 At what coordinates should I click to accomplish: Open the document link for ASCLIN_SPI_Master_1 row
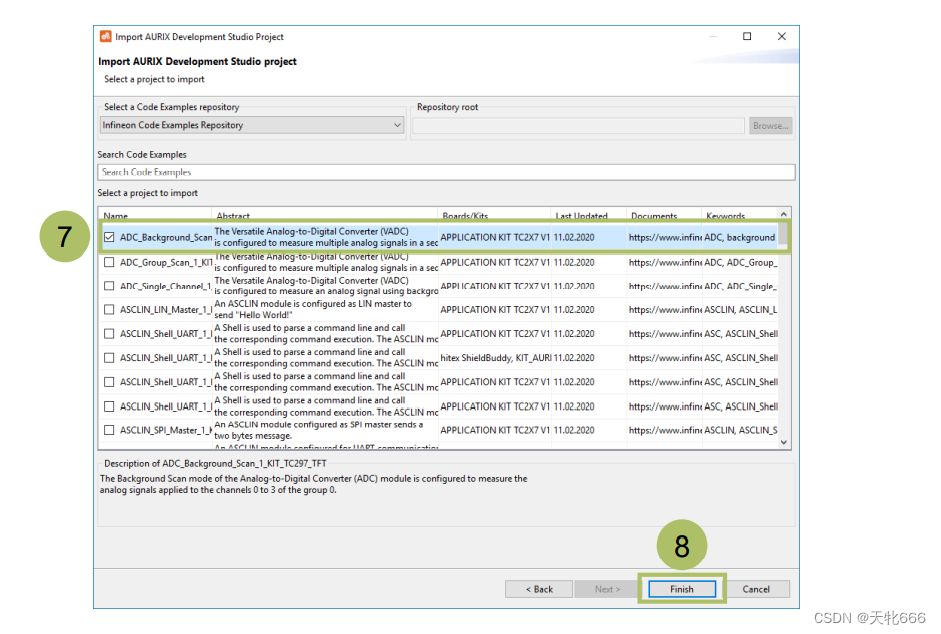tap(664, 430)
